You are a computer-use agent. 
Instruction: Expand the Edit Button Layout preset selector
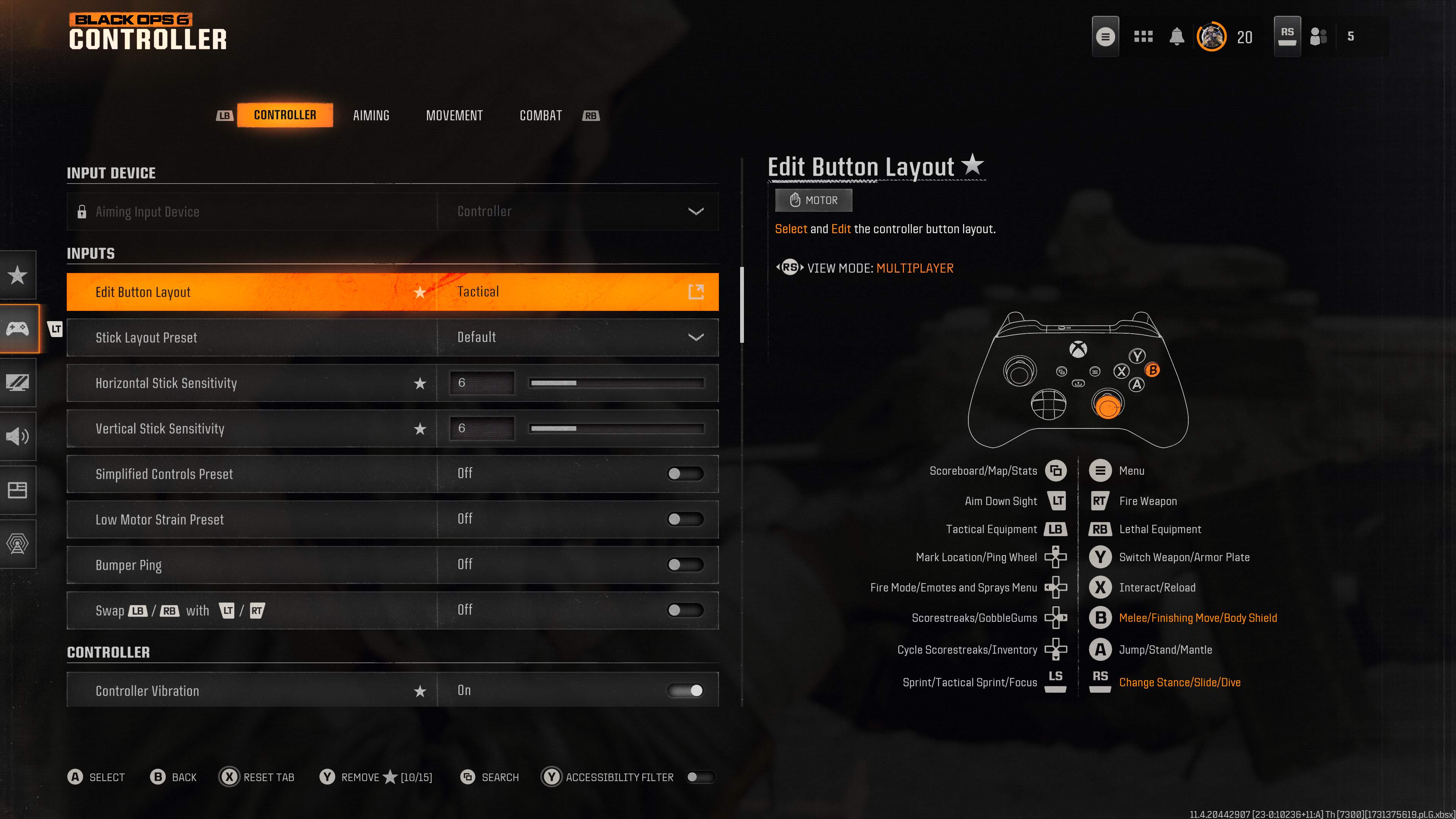click(697, 291)
